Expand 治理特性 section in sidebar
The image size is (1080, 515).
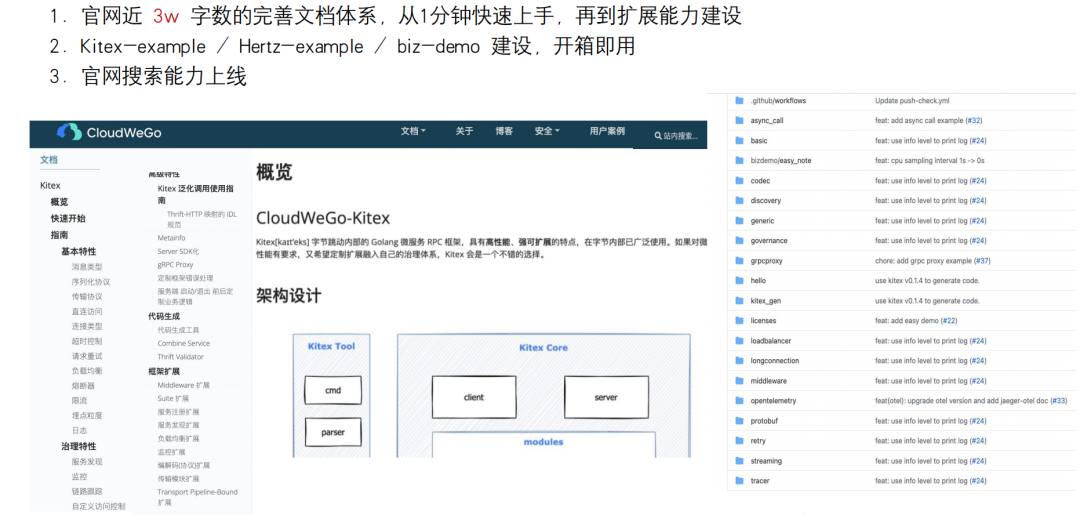[78, 446]
